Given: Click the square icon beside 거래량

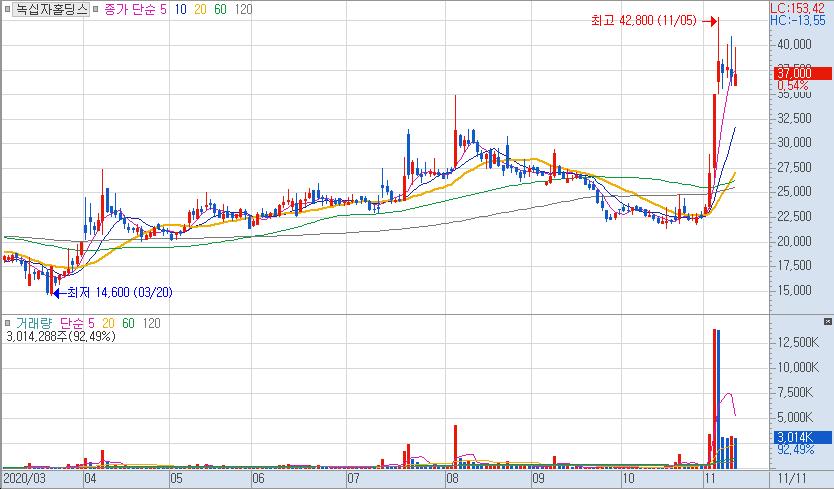Looking at the screenshot, I should (x=7, y=323).
